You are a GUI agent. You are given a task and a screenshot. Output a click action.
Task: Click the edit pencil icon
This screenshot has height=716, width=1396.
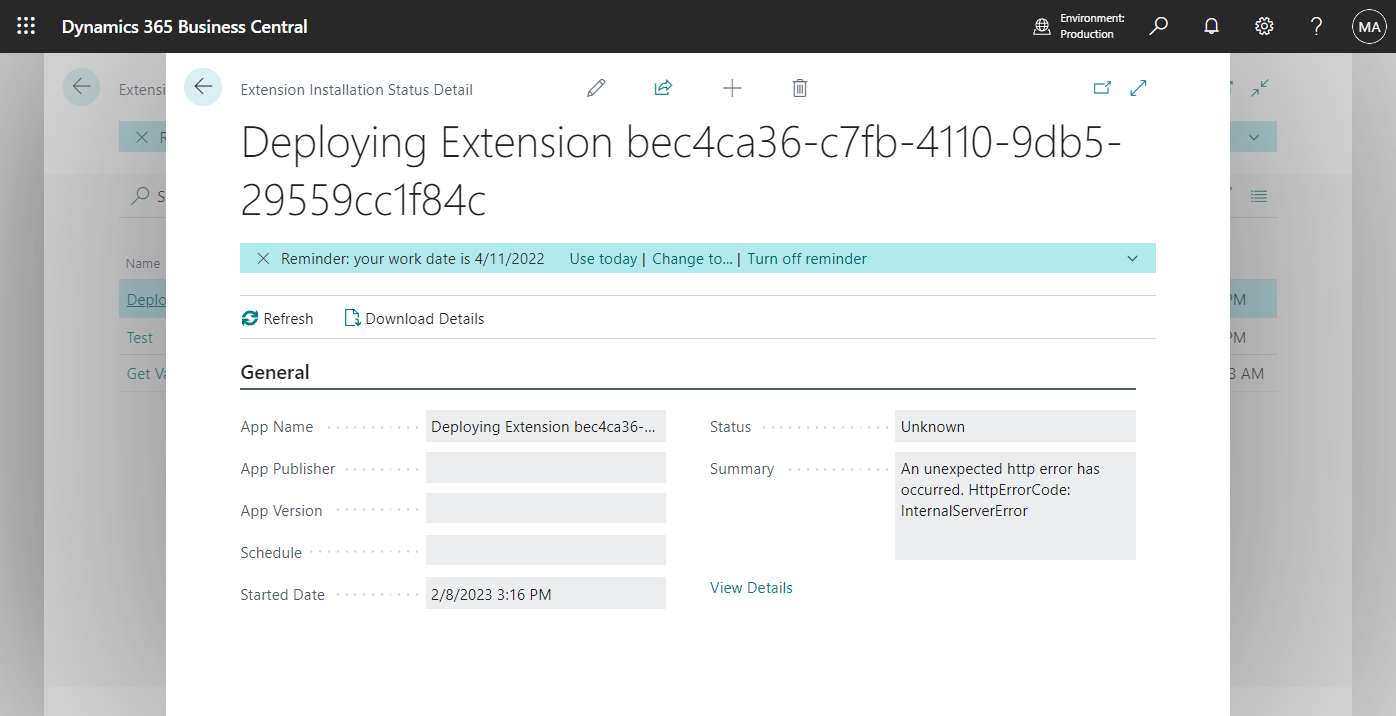(x=595, y=88)
